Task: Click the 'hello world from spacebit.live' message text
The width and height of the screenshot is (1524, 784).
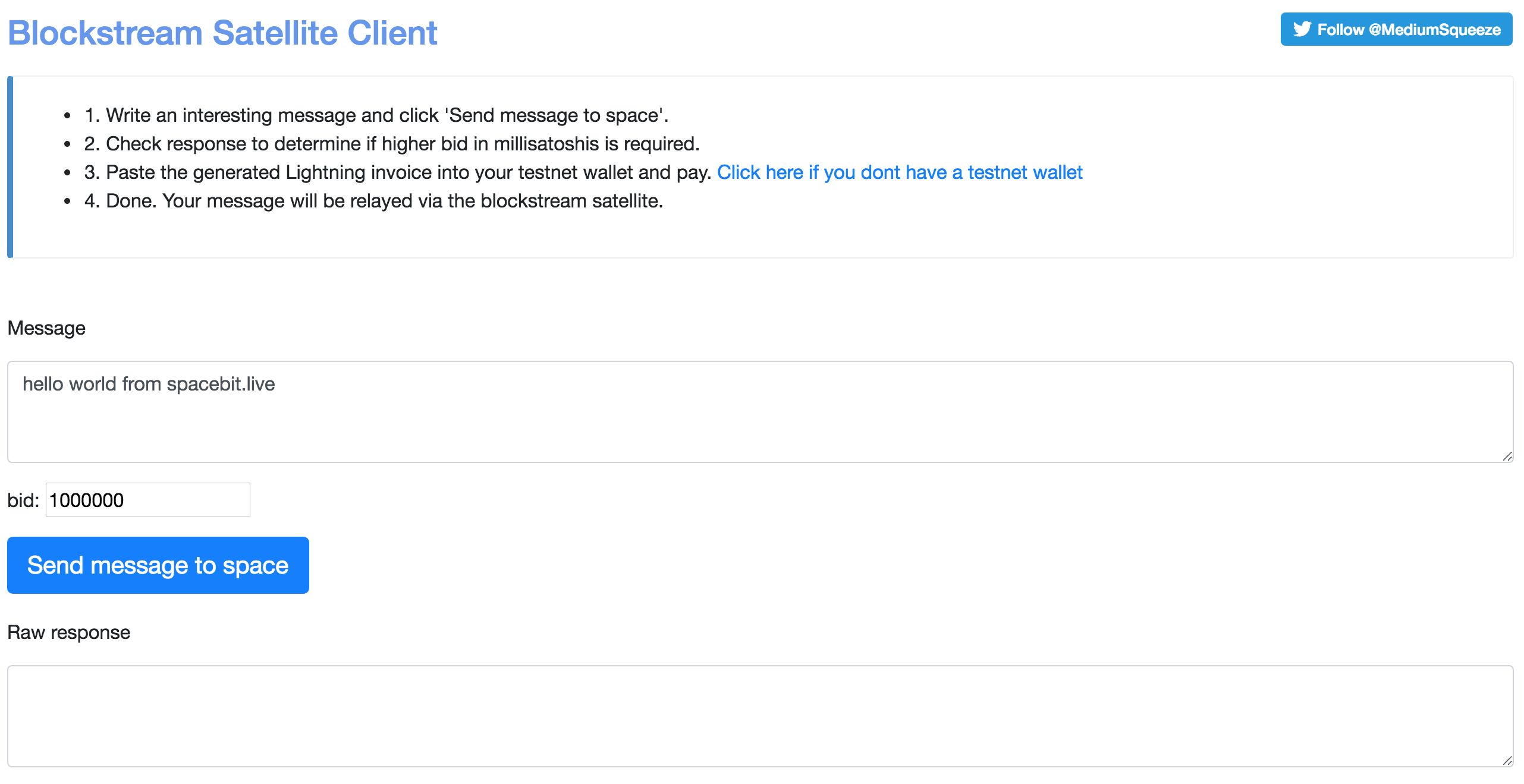Action: 149,384
